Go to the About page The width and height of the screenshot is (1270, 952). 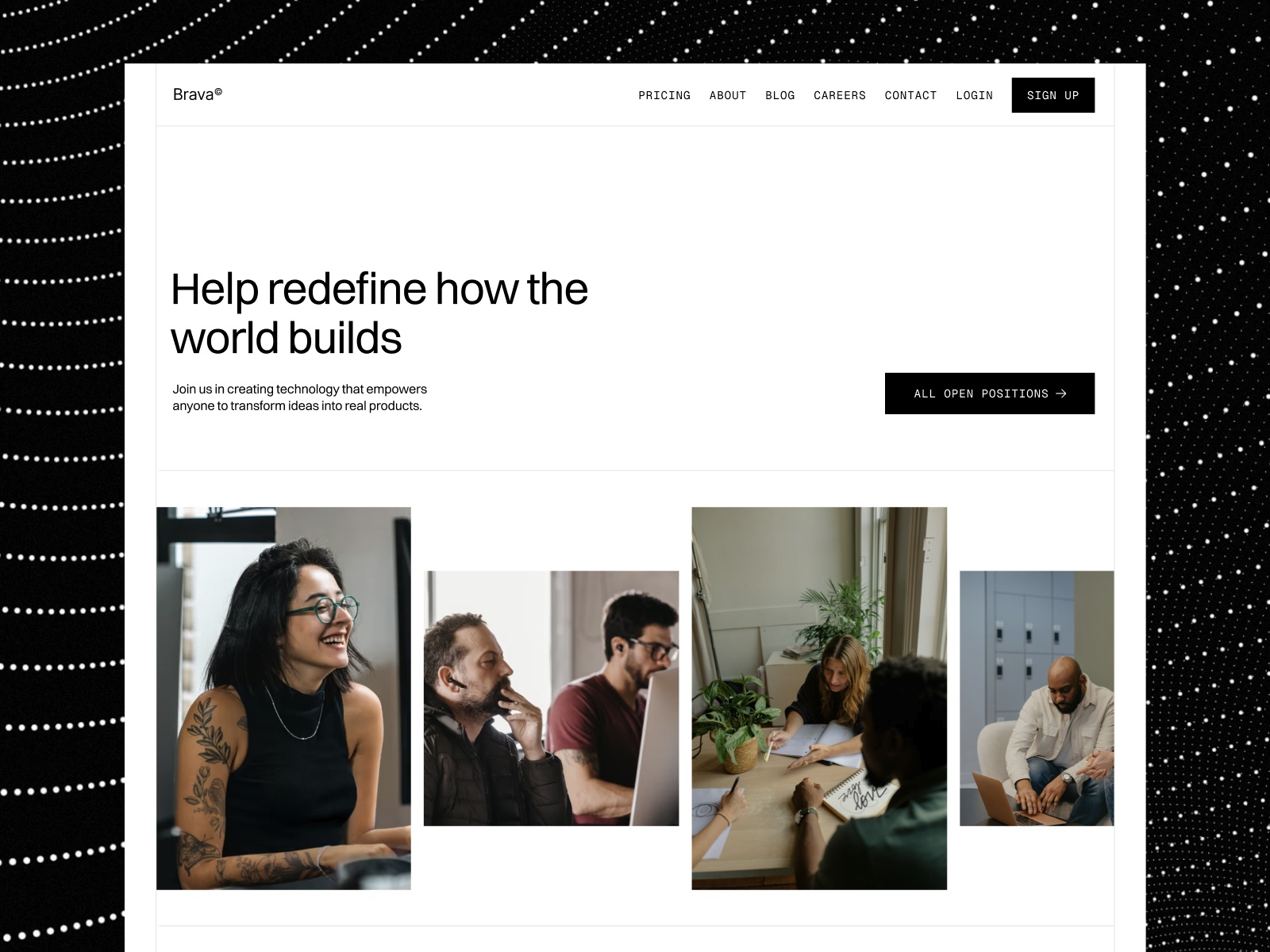coord(728,95)
